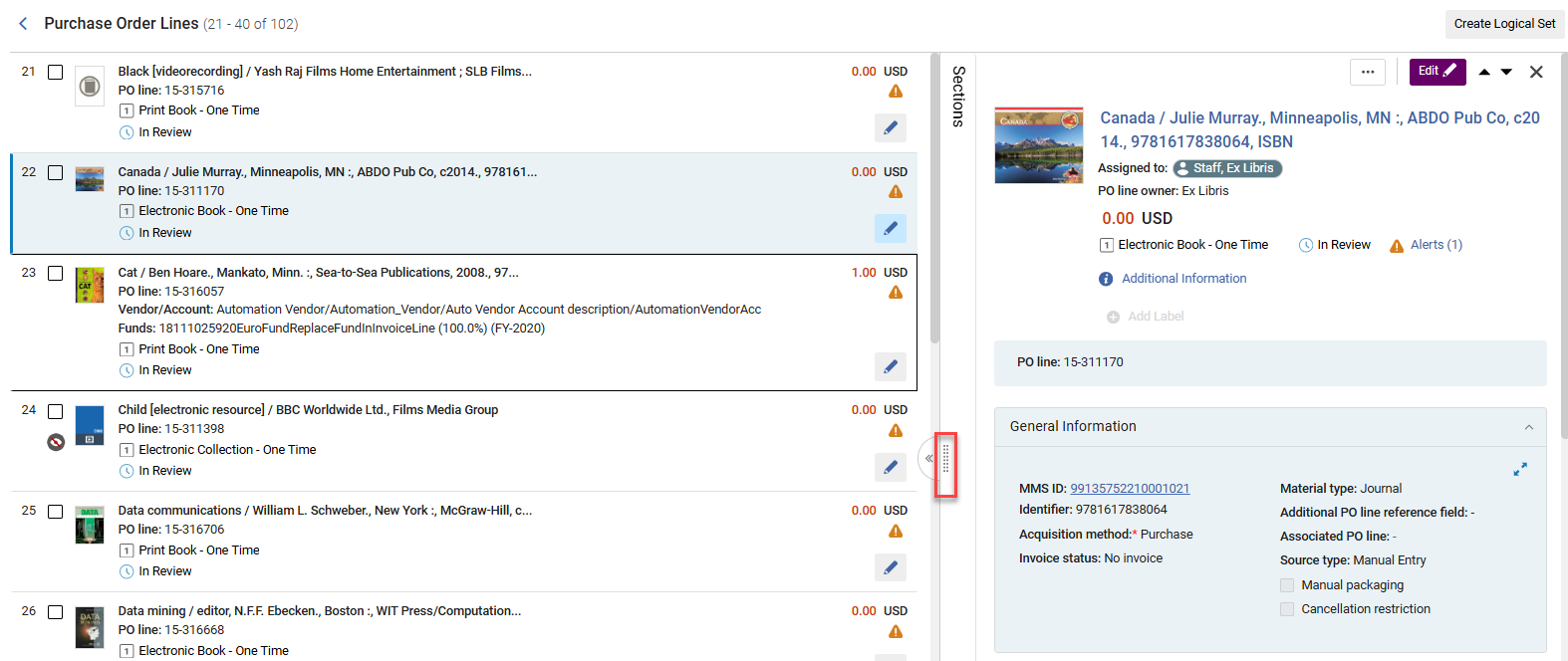Image resolution: width=1568 pixels, height=661 pixels.
Task: Click the Additional Information info icon
Action: click(1106, 279)
